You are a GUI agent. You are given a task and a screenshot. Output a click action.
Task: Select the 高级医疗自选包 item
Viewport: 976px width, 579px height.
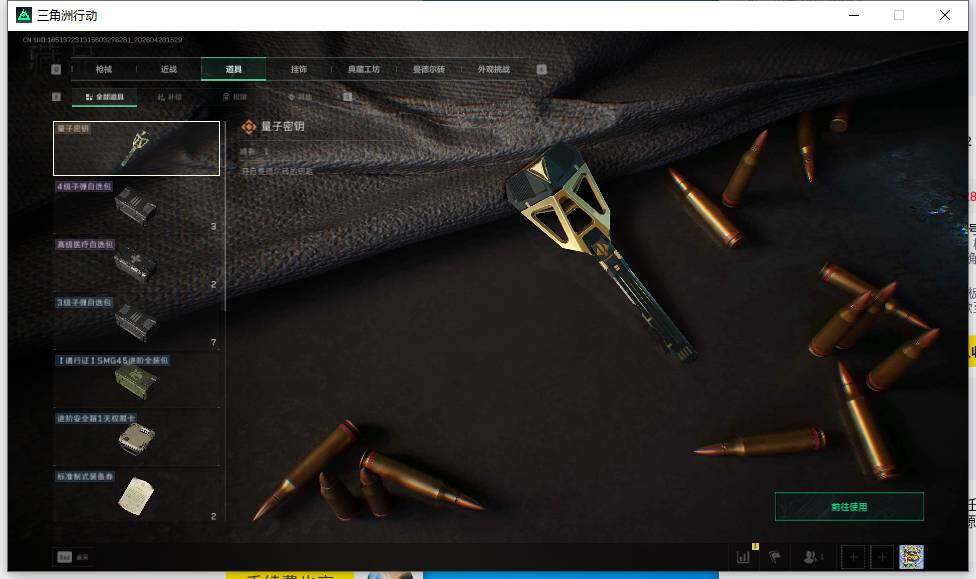tap(136, 264)
